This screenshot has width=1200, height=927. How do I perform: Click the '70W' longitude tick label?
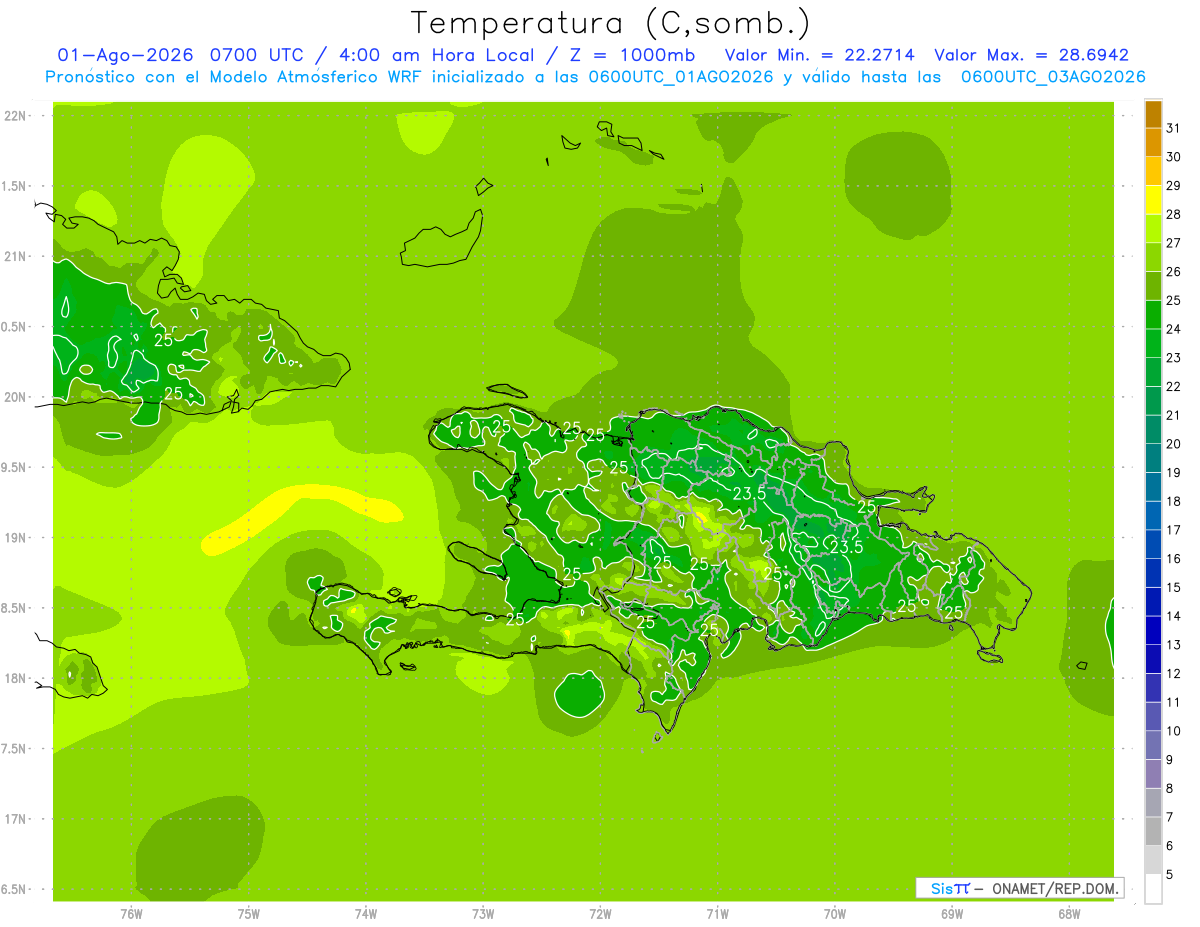[835, 914]
